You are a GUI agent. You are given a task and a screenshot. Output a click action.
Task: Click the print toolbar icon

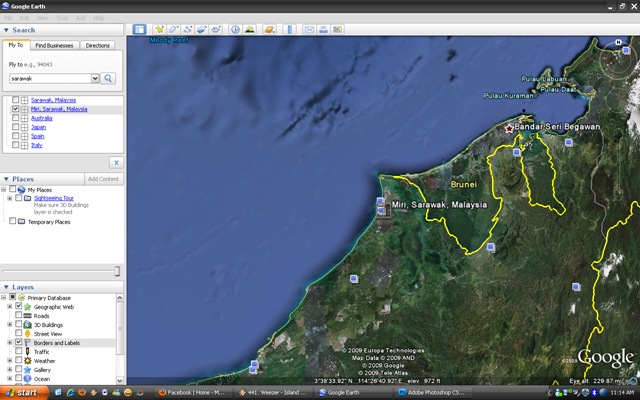click(323, 29)
